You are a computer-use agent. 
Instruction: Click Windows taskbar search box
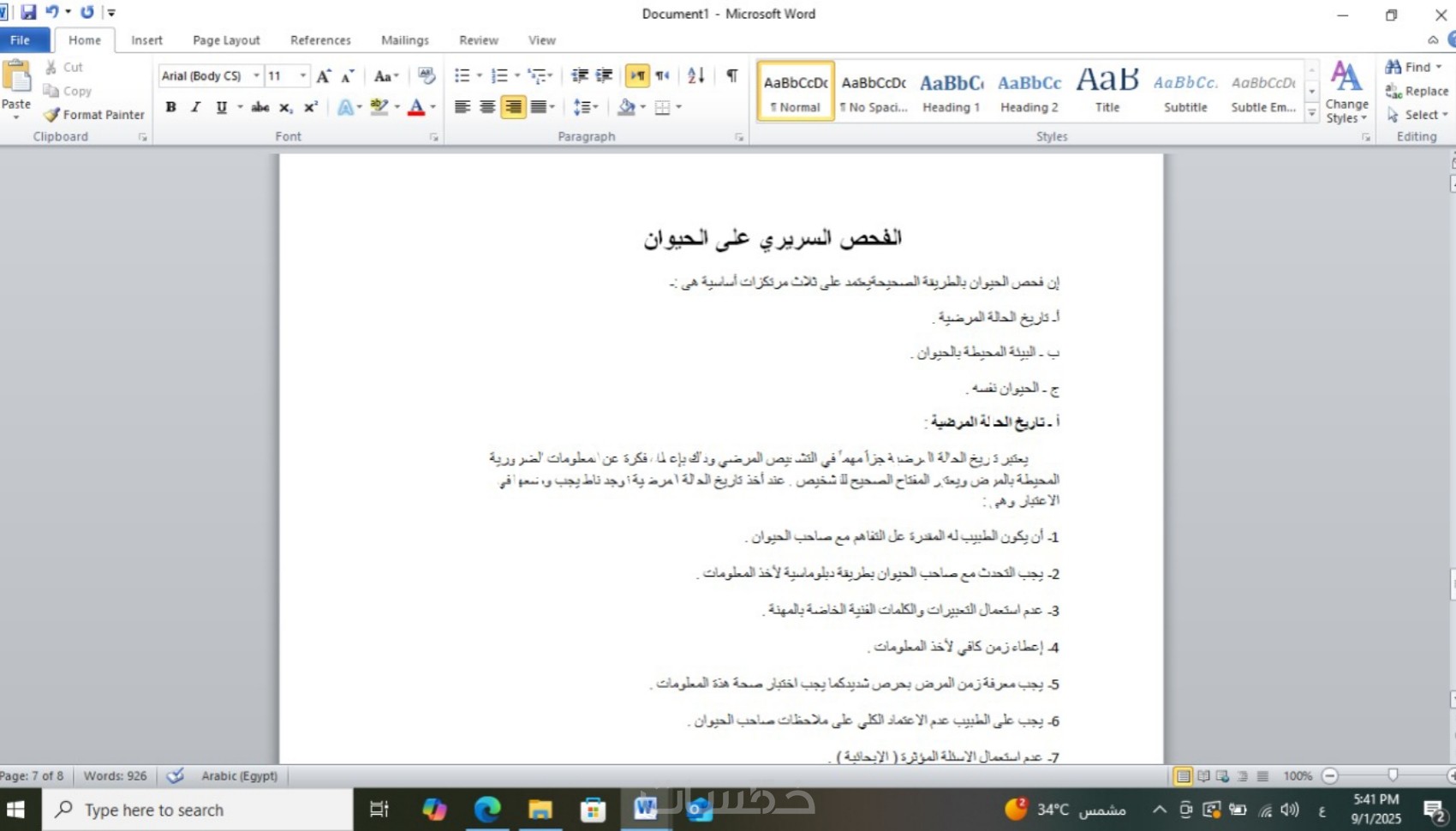point(197,810)
